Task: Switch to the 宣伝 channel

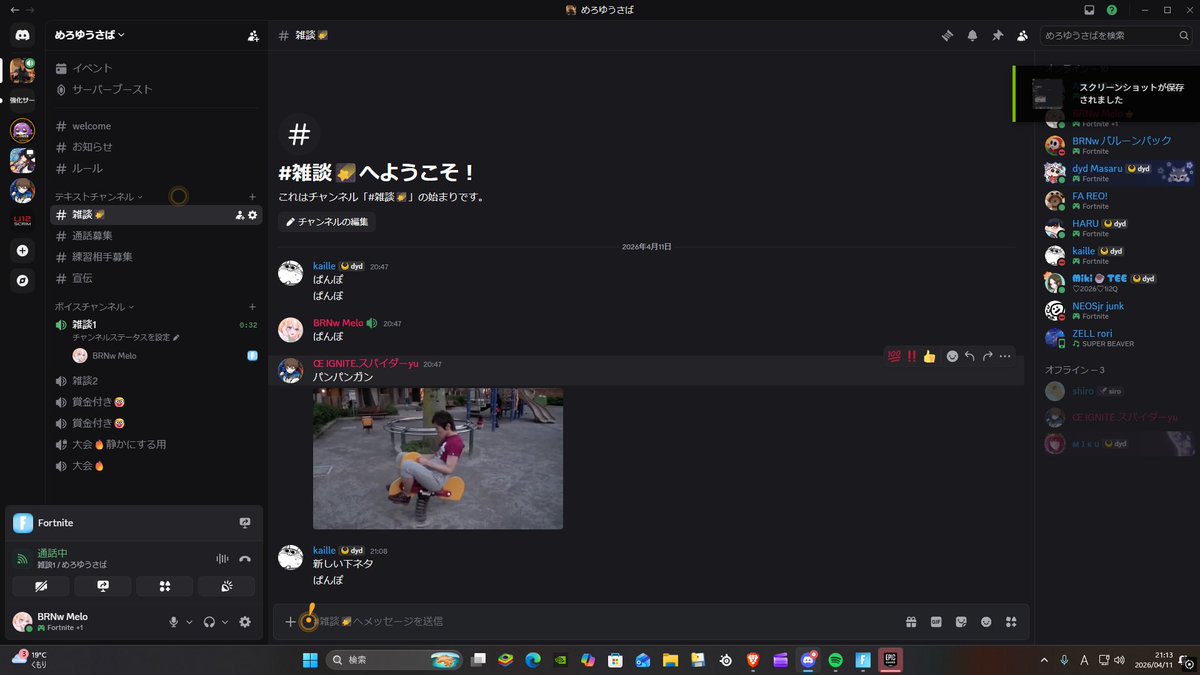Action: (156, 278)
